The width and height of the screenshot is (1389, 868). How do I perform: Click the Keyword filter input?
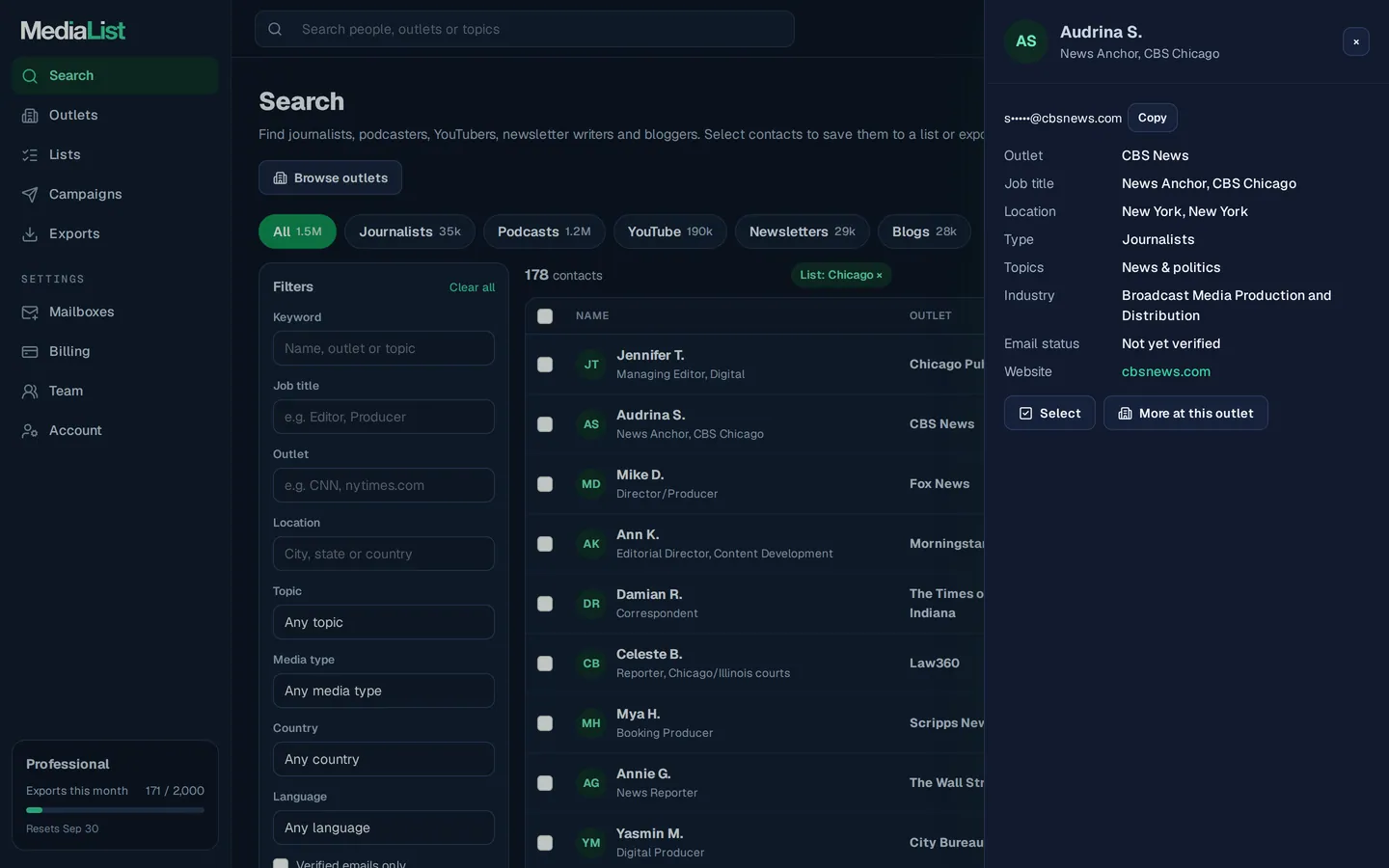384,348
